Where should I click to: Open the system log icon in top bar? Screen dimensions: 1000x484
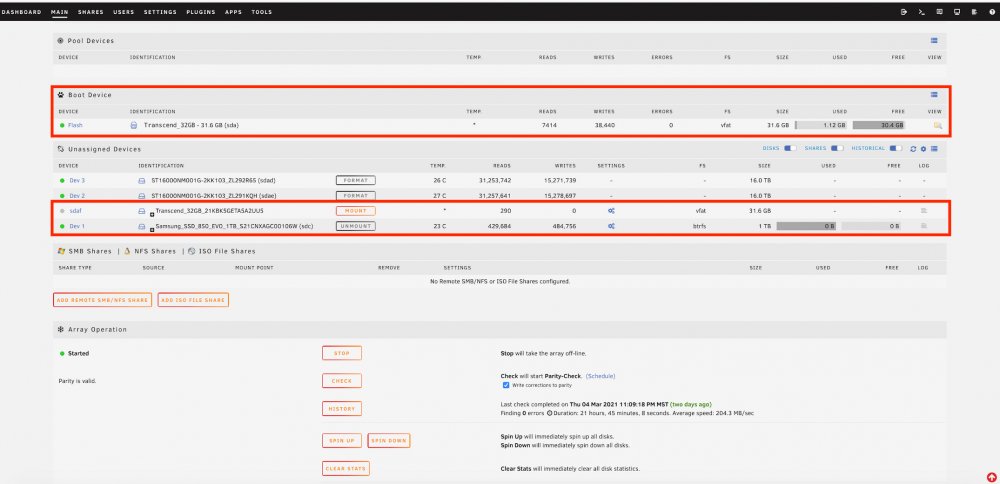[x=974, y=11]
